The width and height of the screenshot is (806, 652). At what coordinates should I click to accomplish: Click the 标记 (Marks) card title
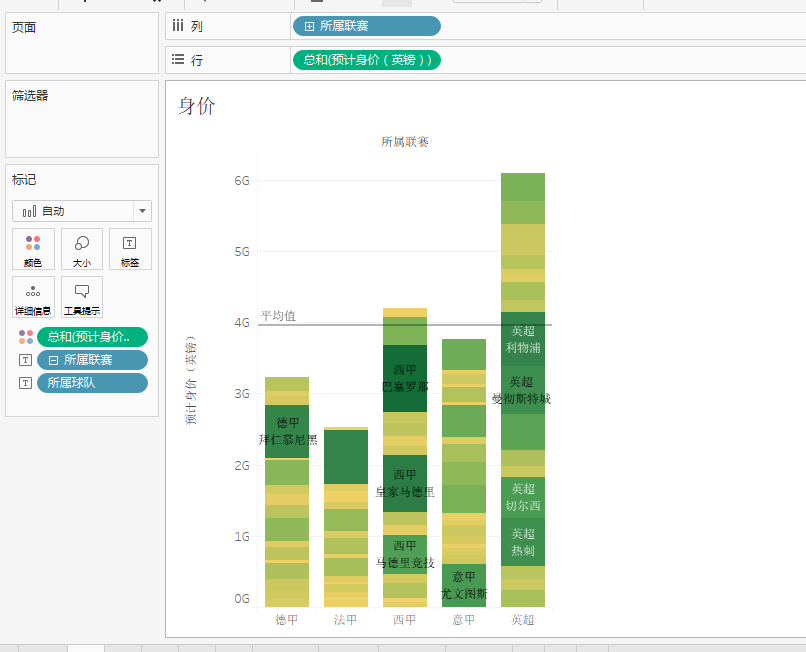pos(24,180)
